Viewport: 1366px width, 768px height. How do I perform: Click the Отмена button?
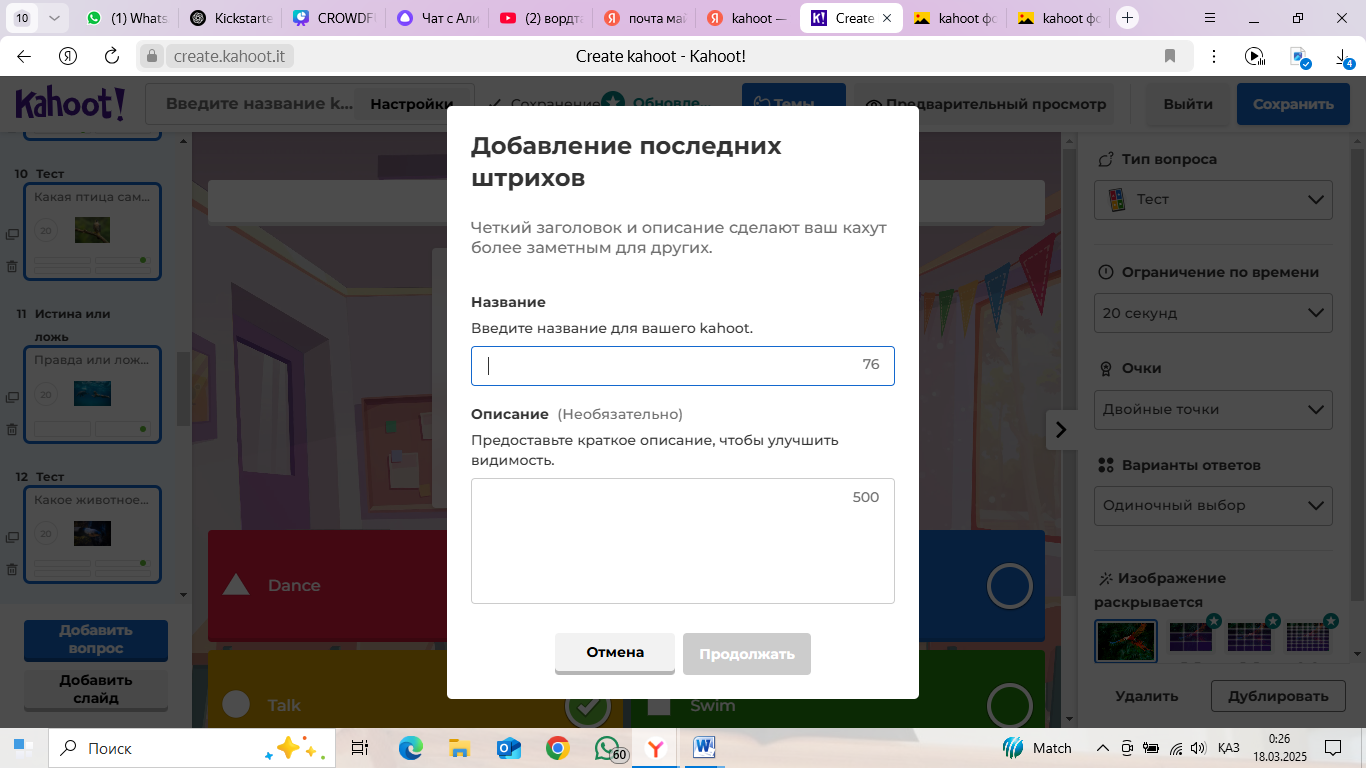point(615,652)
